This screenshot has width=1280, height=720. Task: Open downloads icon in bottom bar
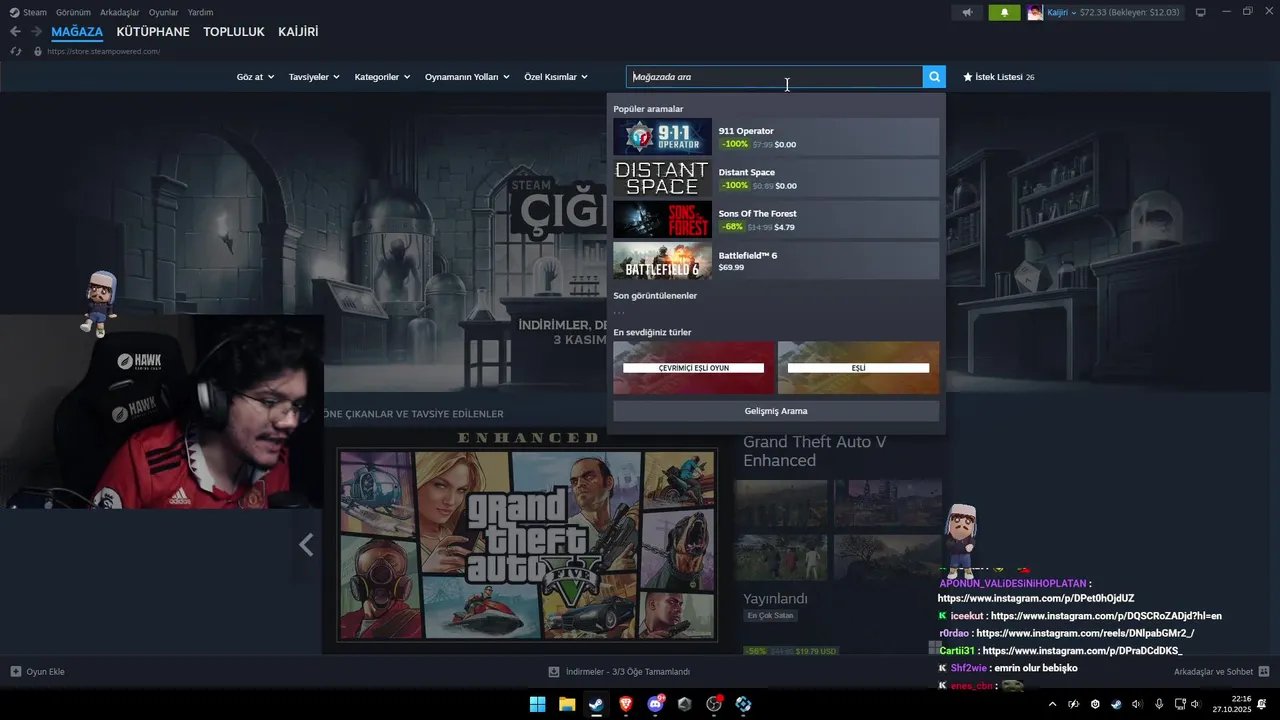coord(554,672)
